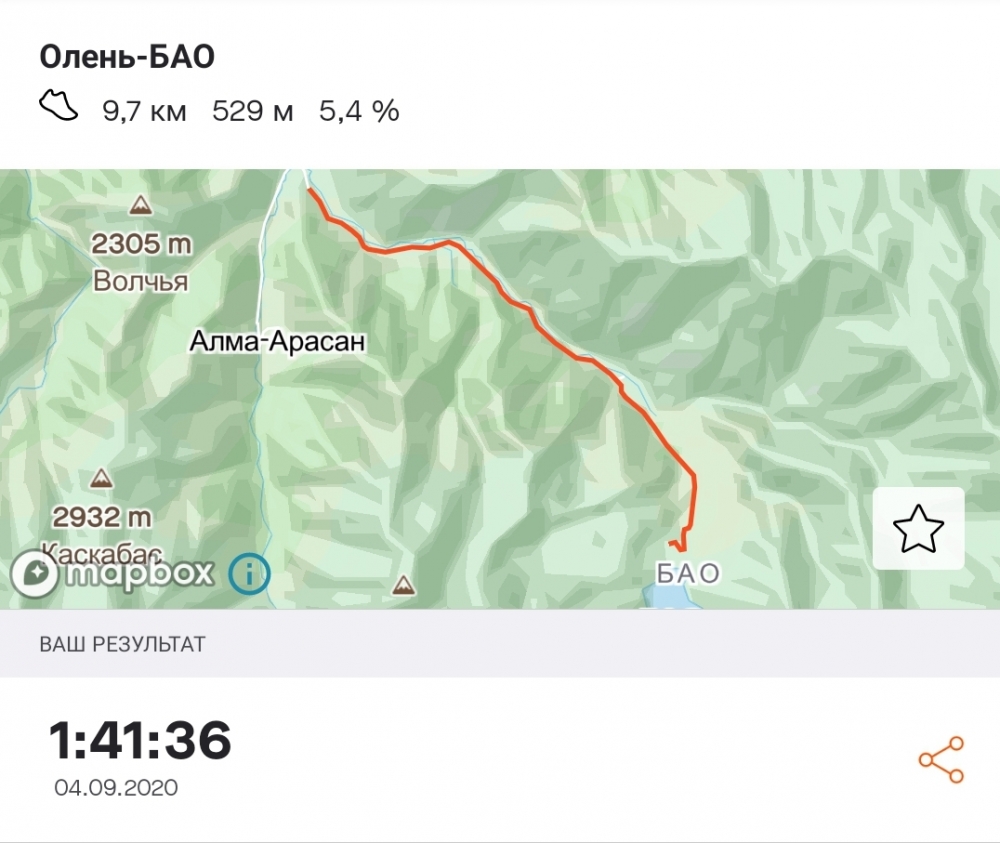Click the peak icon above 2932 m
This screenshot has width=1000, height=843.
(x=101, y=480)
